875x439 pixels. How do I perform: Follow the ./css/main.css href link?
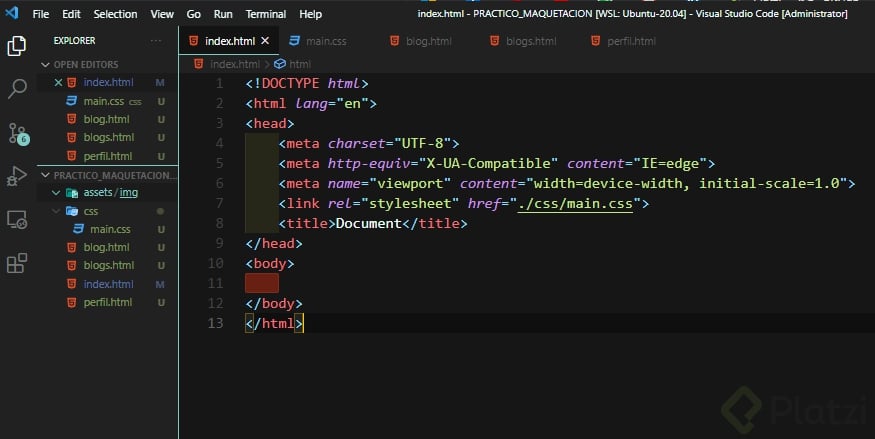[575, 204]
